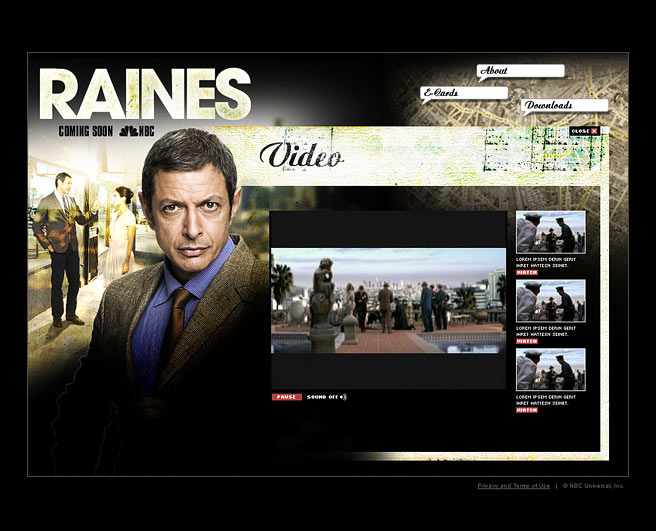Click the first video thumbnail
Image resolution: width=656 pixels, height=531 pixels.
click(x=551, y=232)
